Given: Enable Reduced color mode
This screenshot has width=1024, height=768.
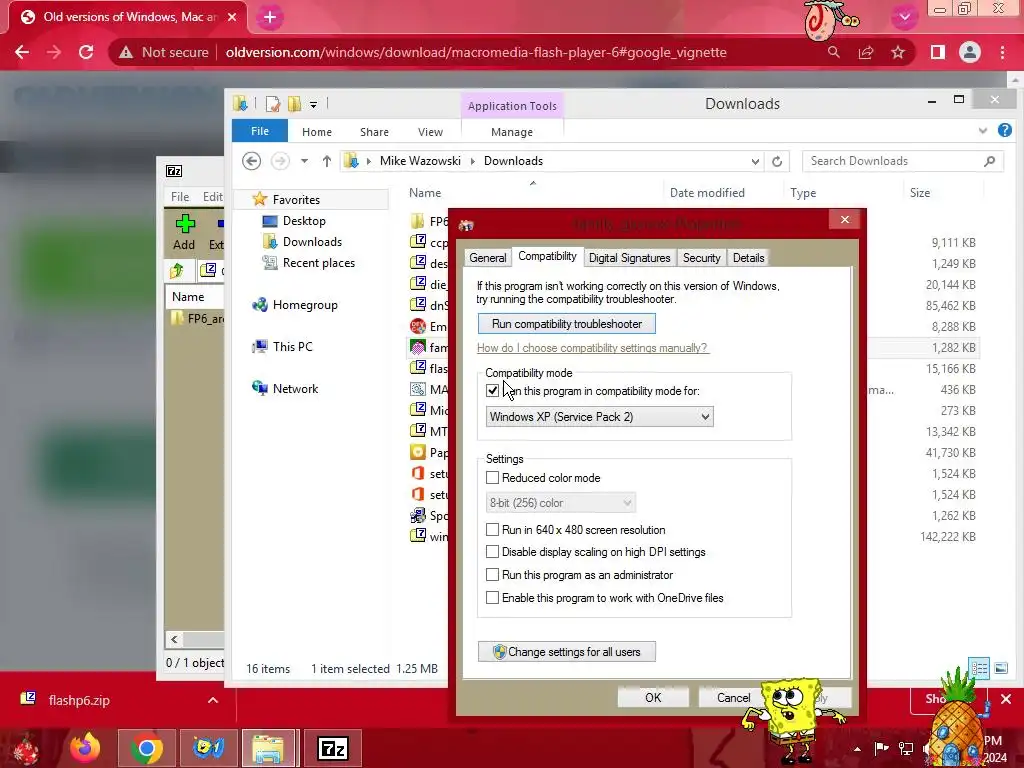Looking at the screenshot, I should [492, 478].
